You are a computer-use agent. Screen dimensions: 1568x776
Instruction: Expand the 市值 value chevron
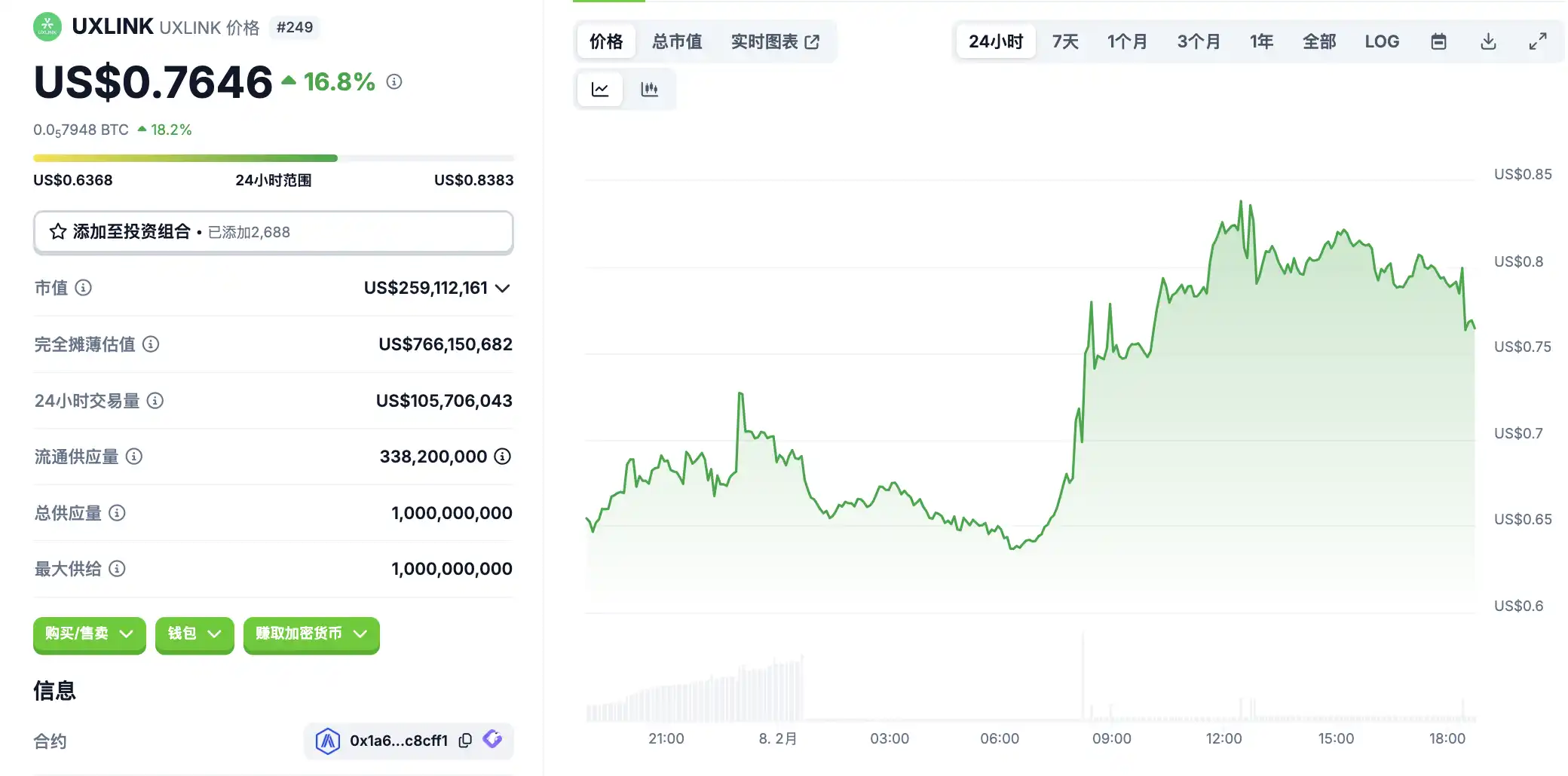[503, 289]
